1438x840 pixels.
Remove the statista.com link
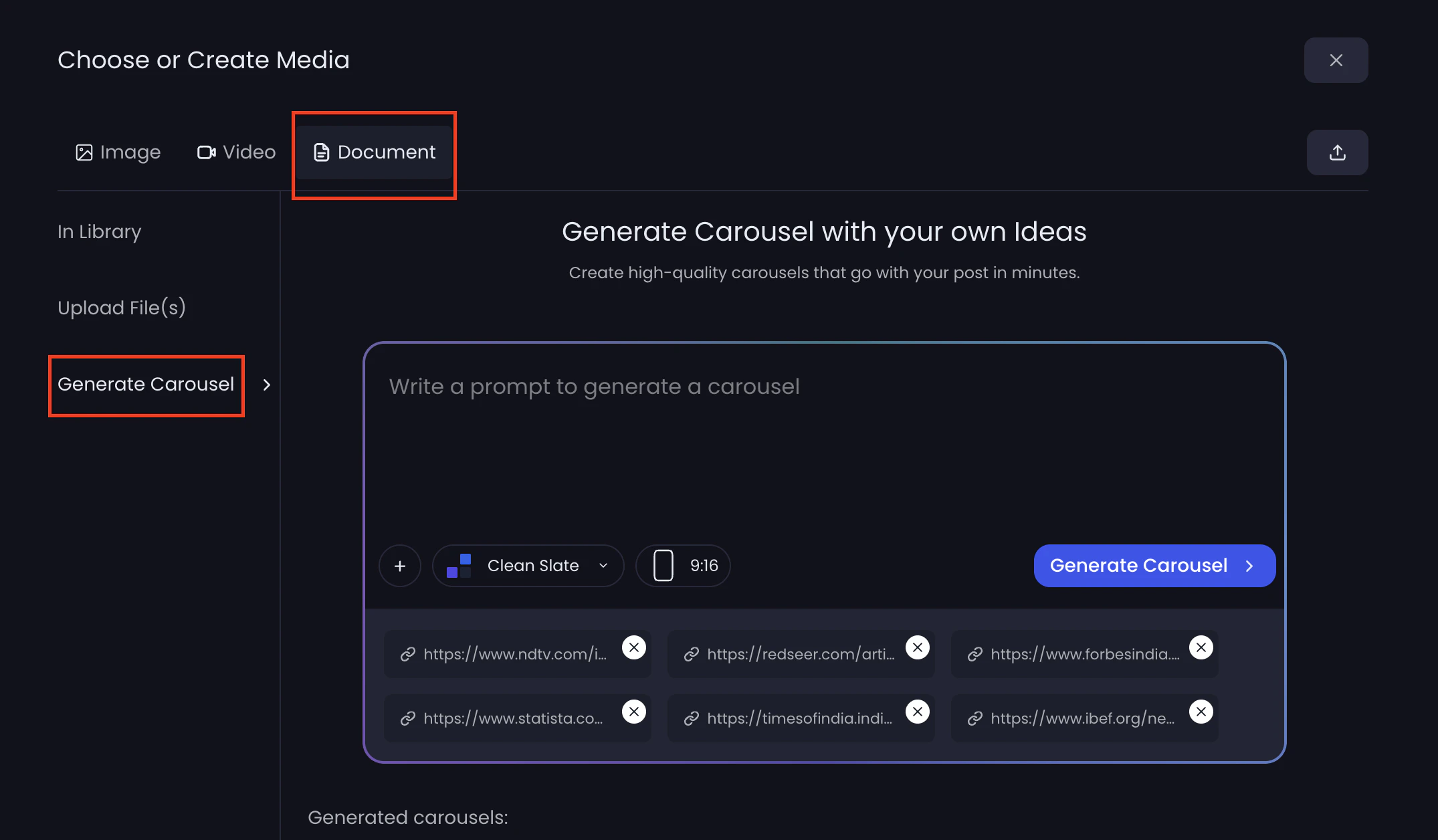pyautogui.click(x=633, y=712)
